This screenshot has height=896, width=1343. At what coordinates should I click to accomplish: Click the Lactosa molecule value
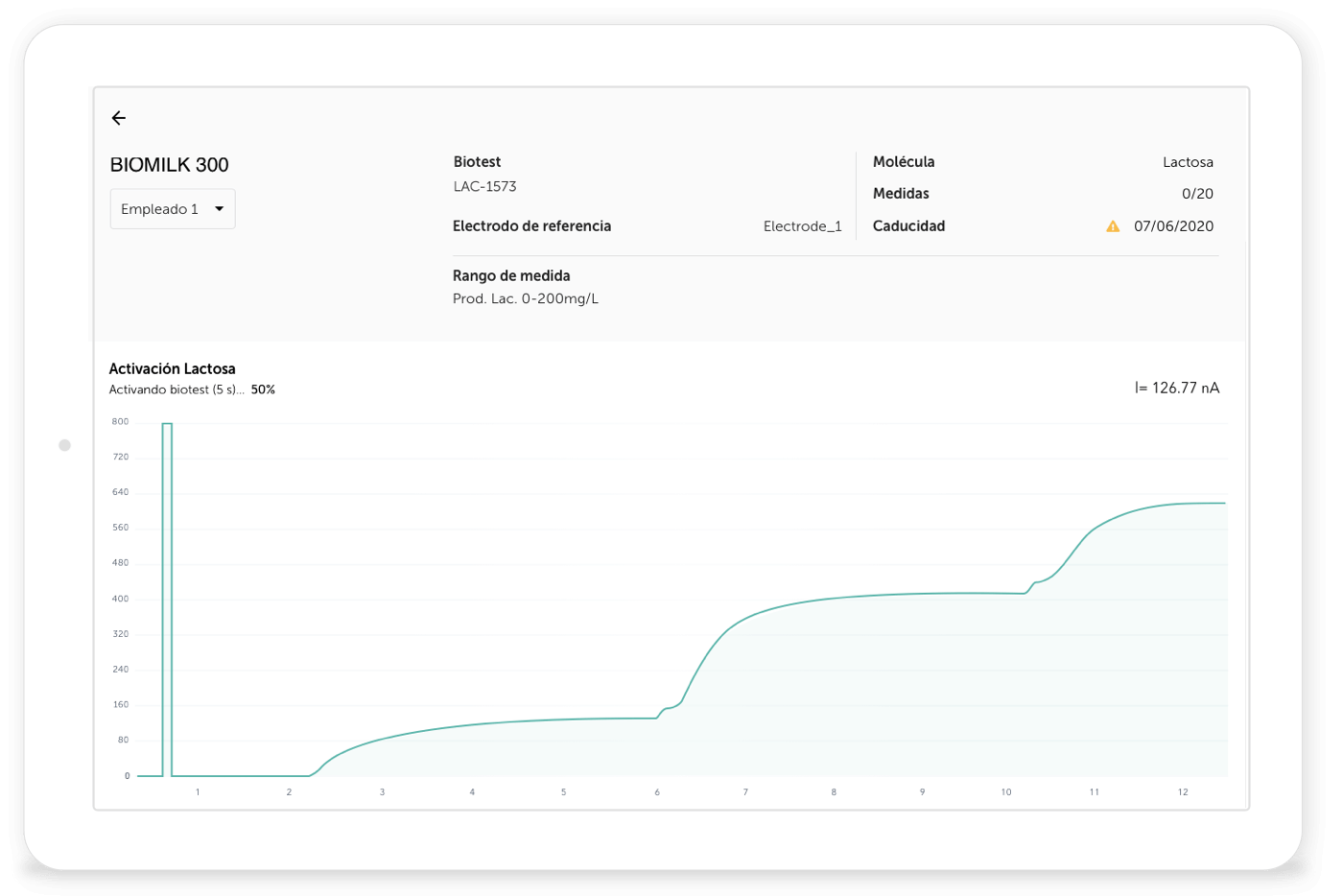[x=1188, y=162]
